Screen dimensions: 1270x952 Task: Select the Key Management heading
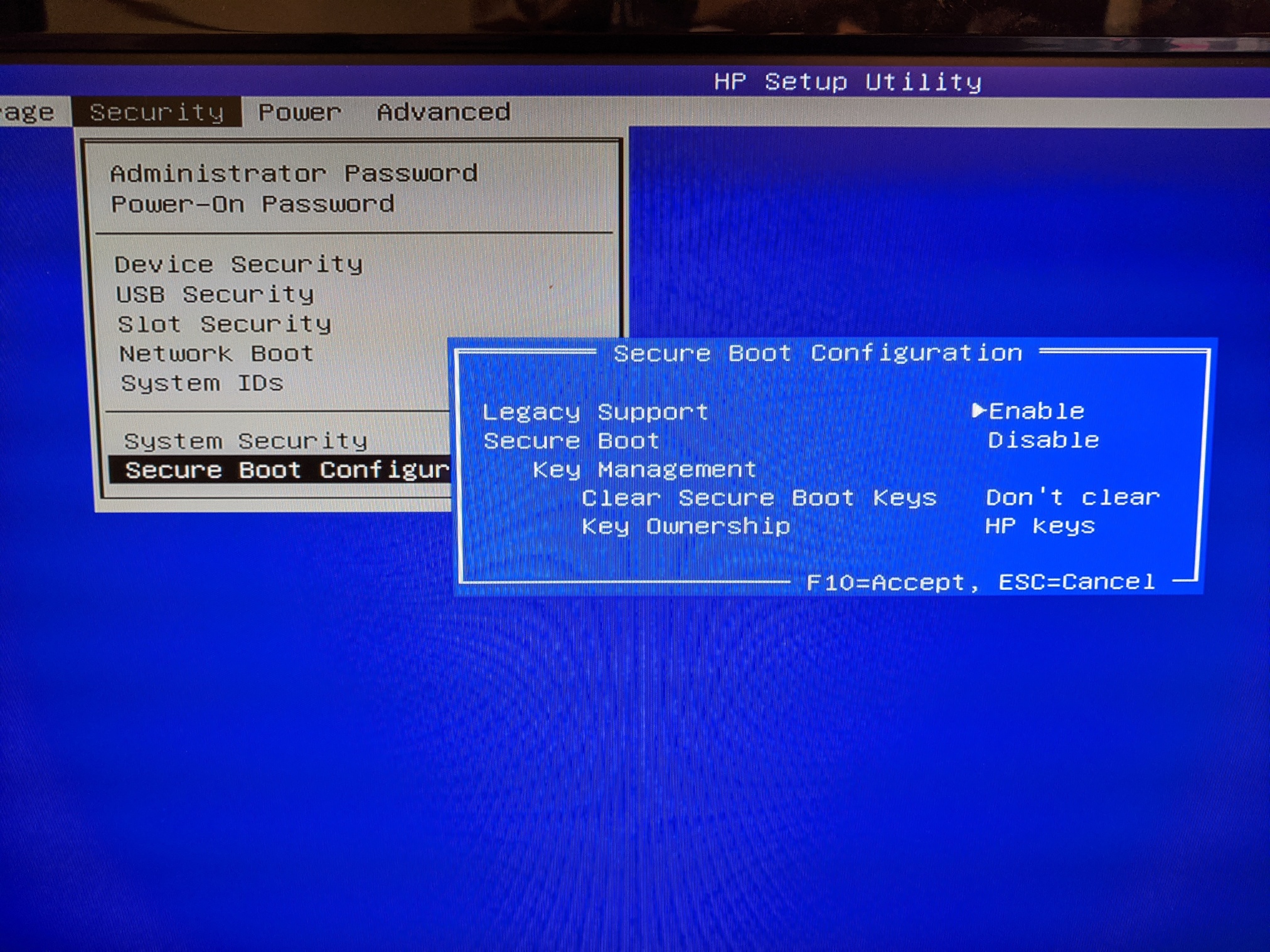[x=644, y=469]
